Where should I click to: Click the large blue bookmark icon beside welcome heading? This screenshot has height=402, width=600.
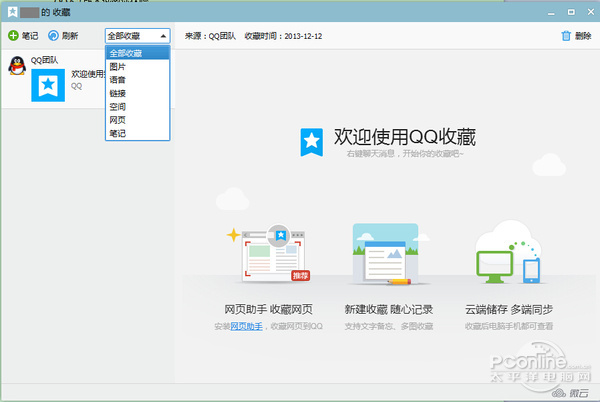[x=311, y=142]
